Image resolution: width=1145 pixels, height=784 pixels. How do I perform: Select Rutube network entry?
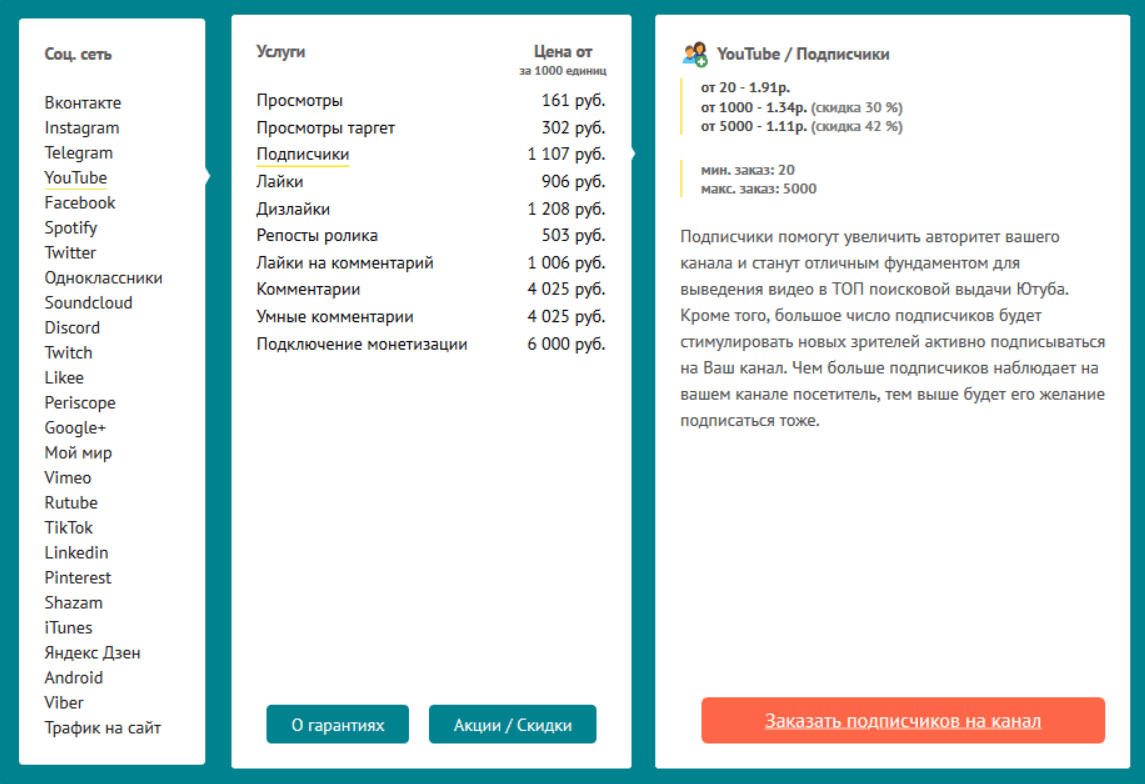[x=70, y=502]
